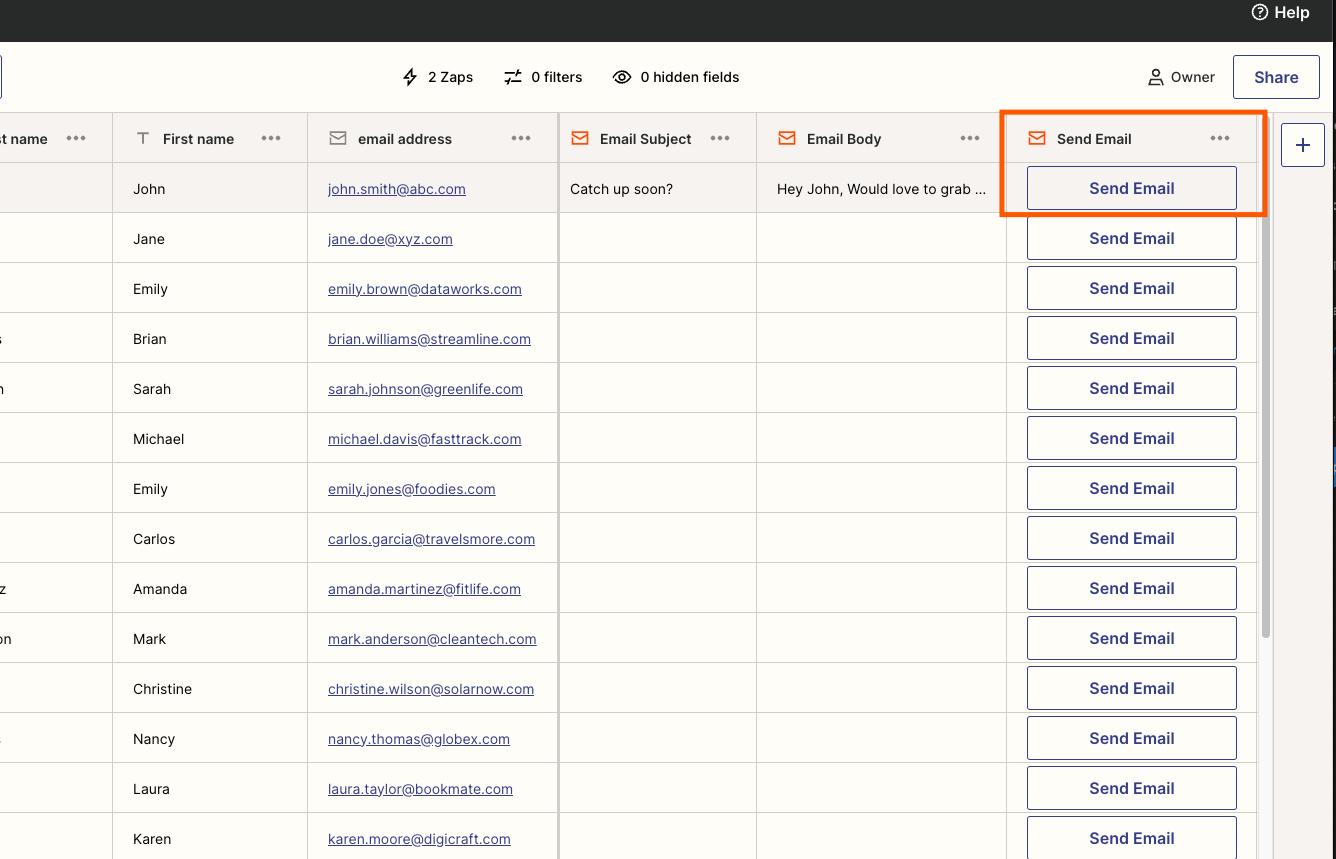Open the Zaps panel via lightning bolt icon
The height and width of the screenshot is (859, 1336).
tap(409, 77)
